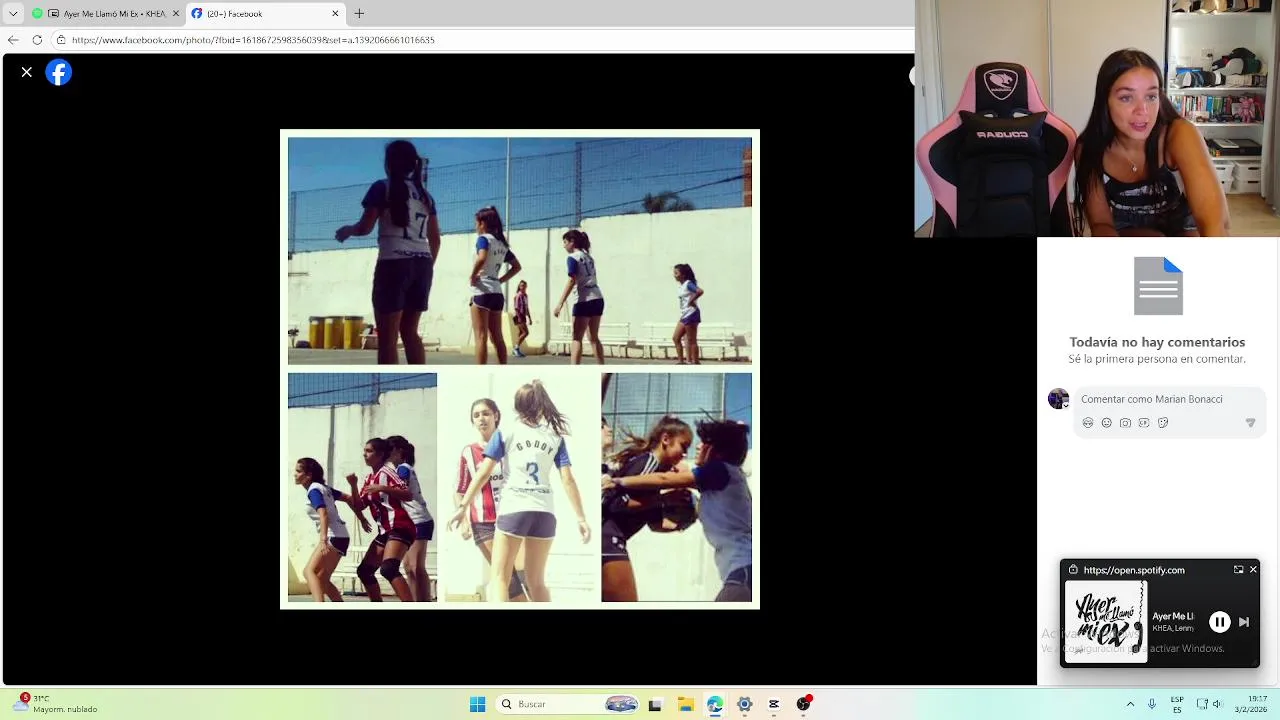The height and width of the screenshot is (720, 1280).
Task: Skip to next track in mini player
Action: (1244, 622)
